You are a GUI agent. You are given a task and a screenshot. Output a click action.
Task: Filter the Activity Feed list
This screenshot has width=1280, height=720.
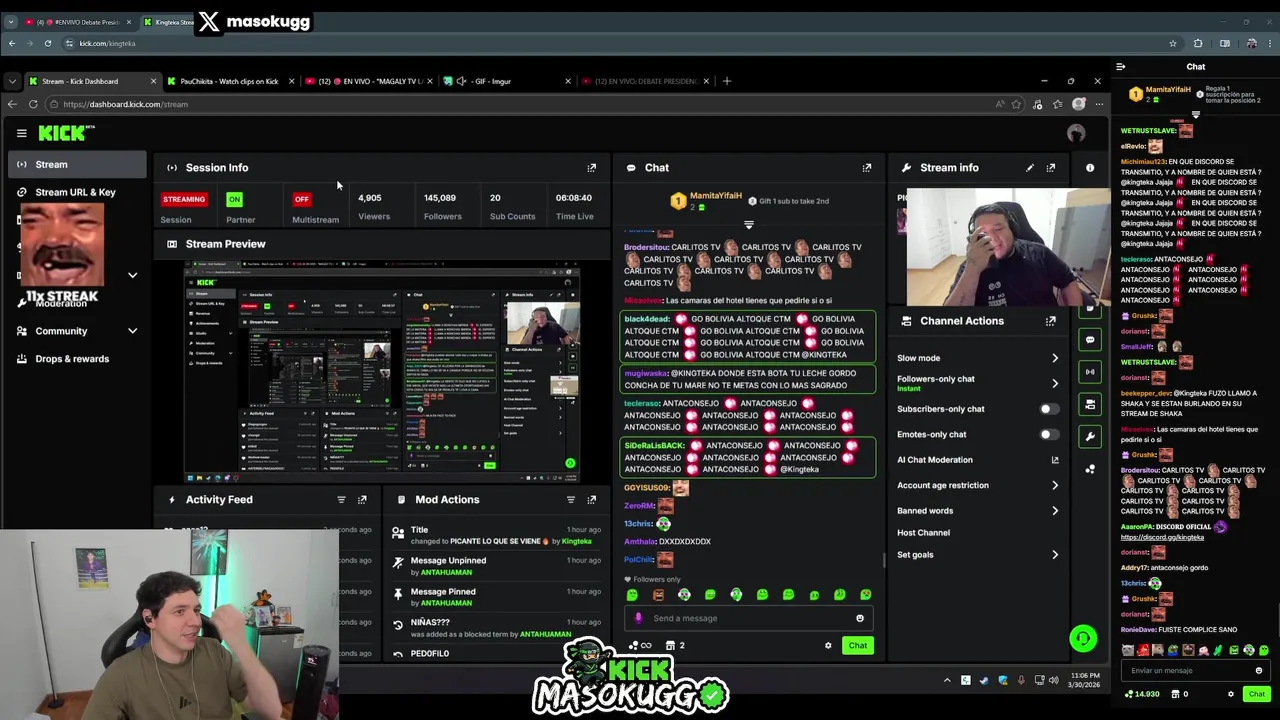coord(341,500)
